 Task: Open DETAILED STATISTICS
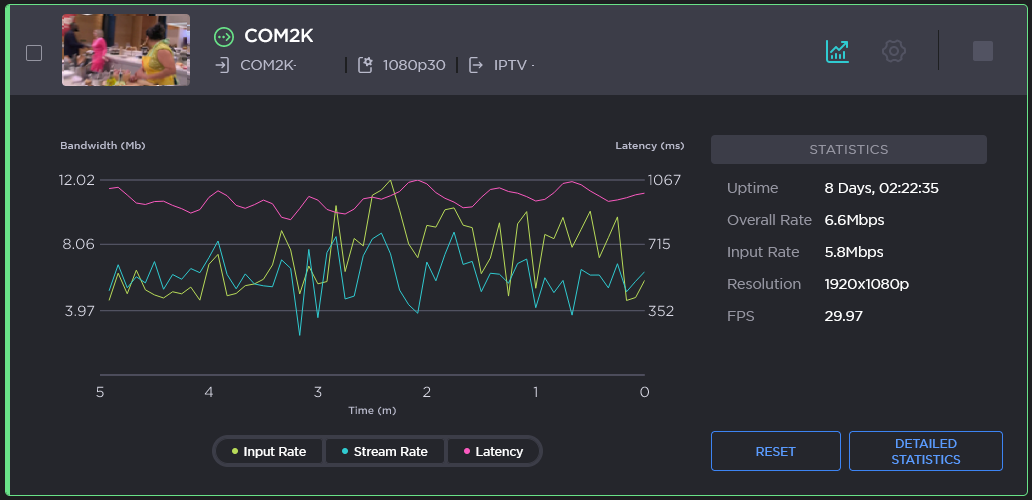pos(925,451)
